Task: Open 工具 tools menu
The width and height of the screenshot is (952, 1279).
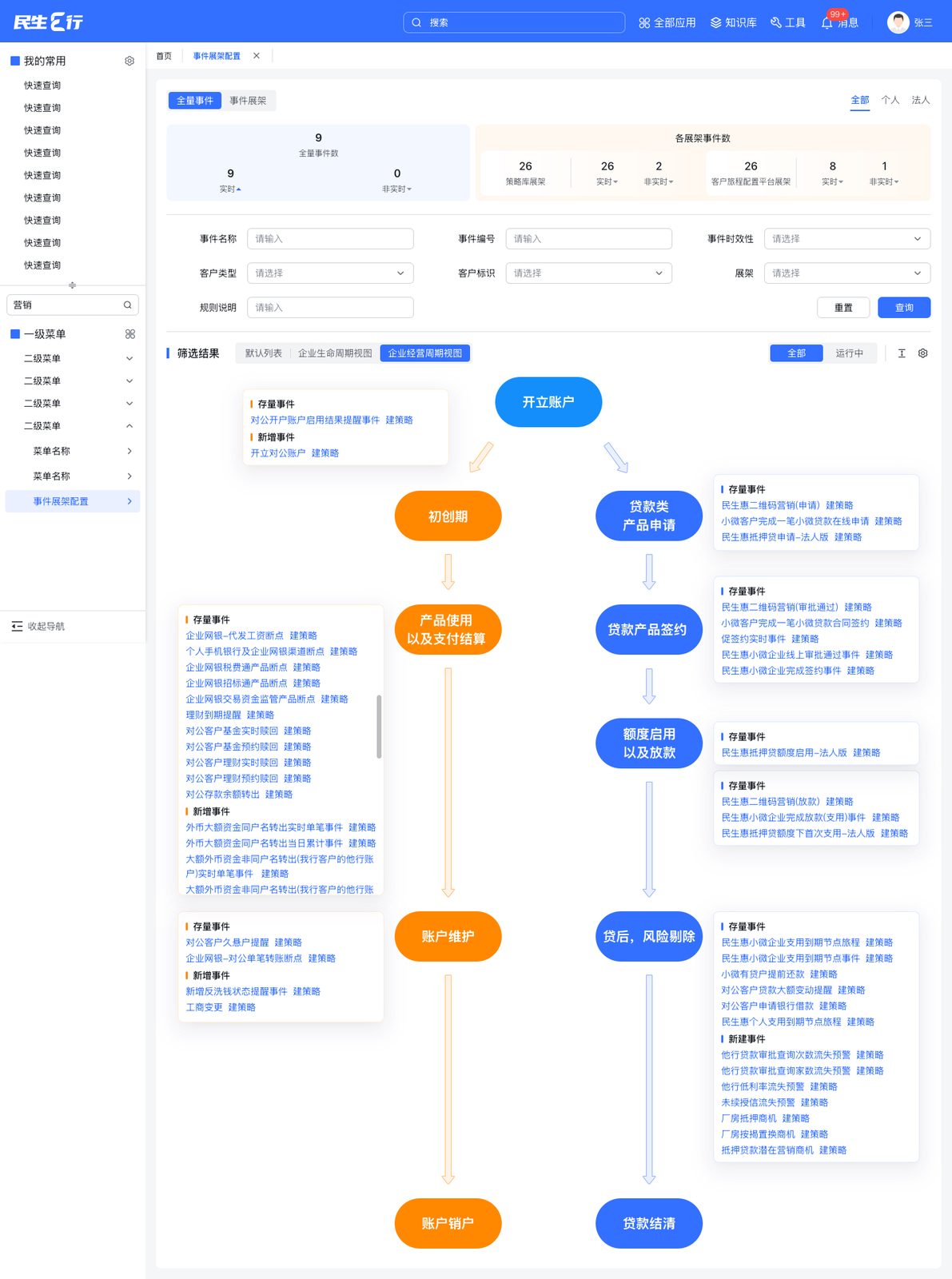Action: (787, 22)
